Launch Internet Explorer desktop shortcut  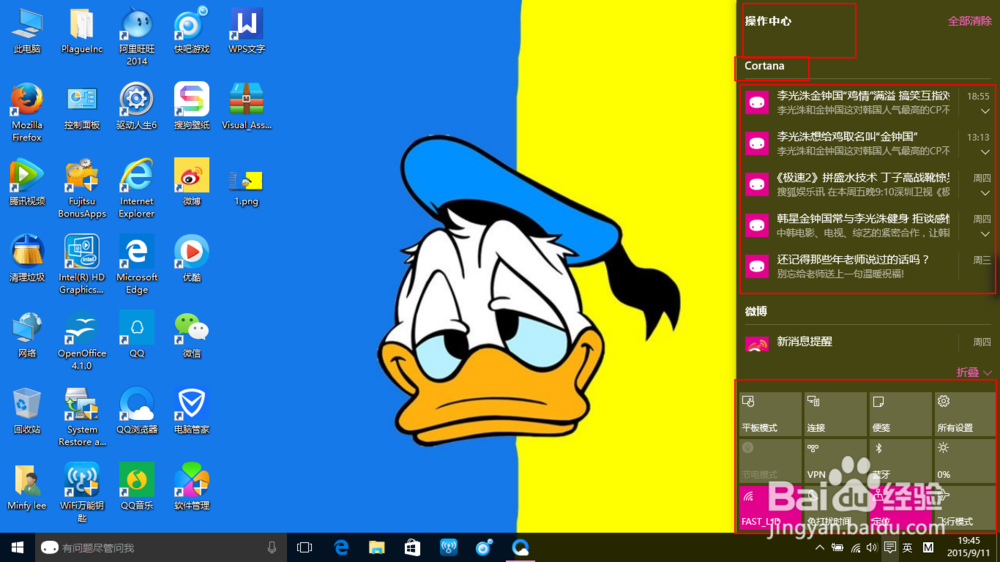click(x=136, y=189)
